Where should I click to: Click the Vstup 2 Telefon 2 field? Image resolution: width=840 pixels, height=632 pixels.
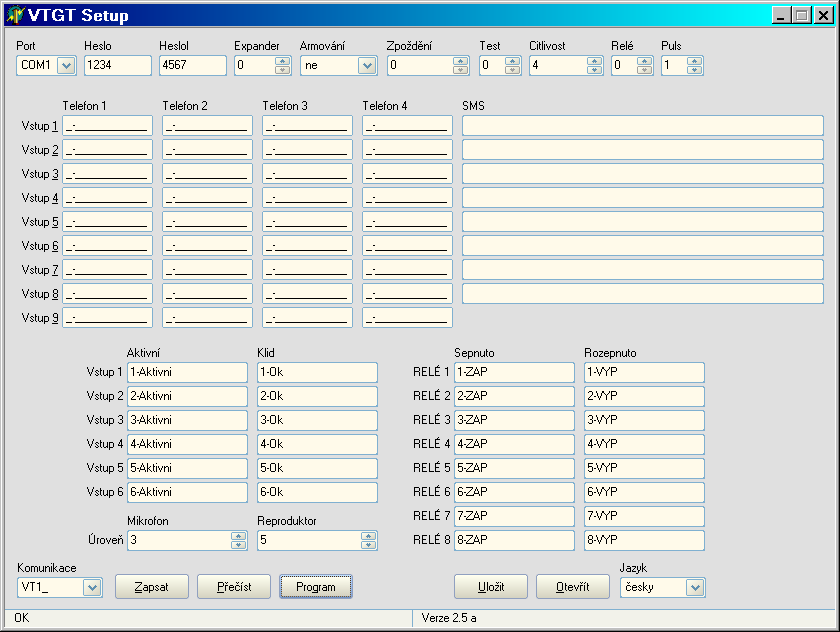pos(207,150)
